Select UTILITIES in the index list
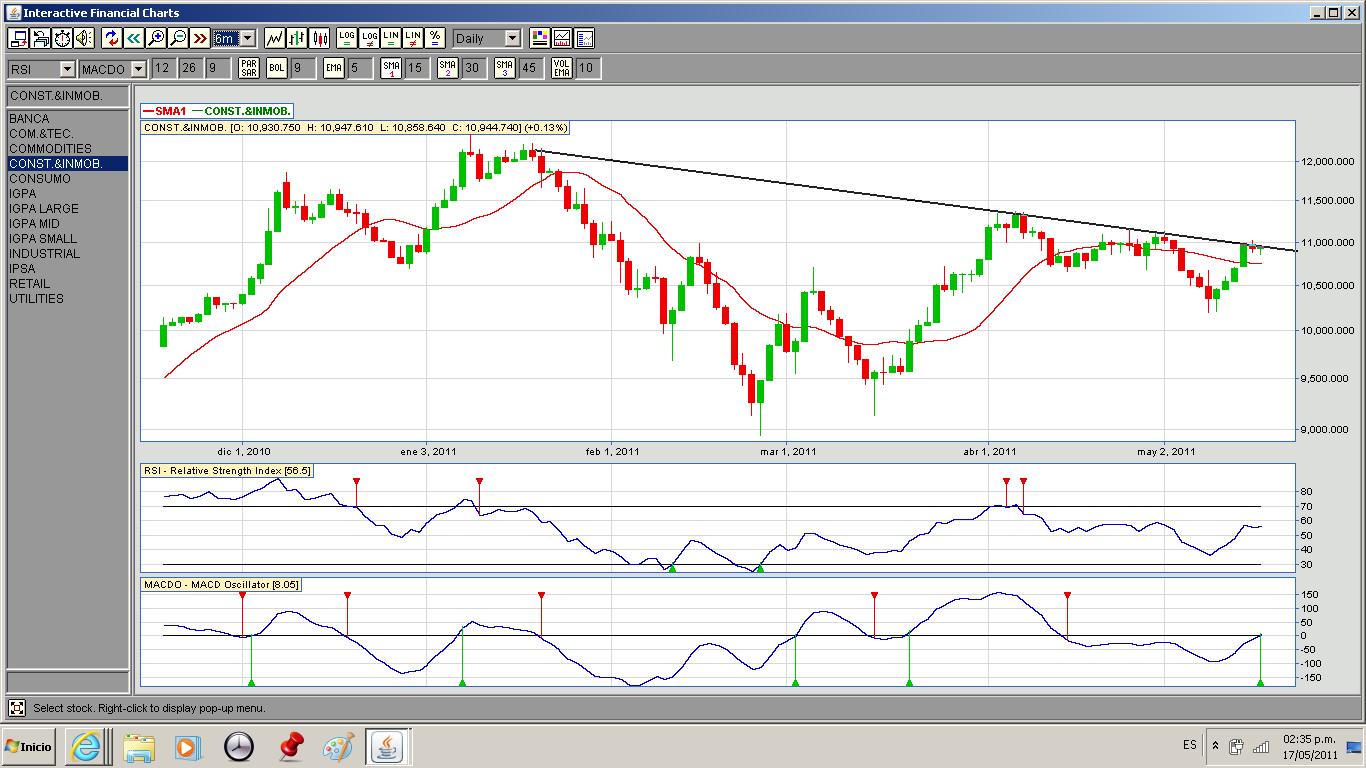 click(x=36, y=299)
